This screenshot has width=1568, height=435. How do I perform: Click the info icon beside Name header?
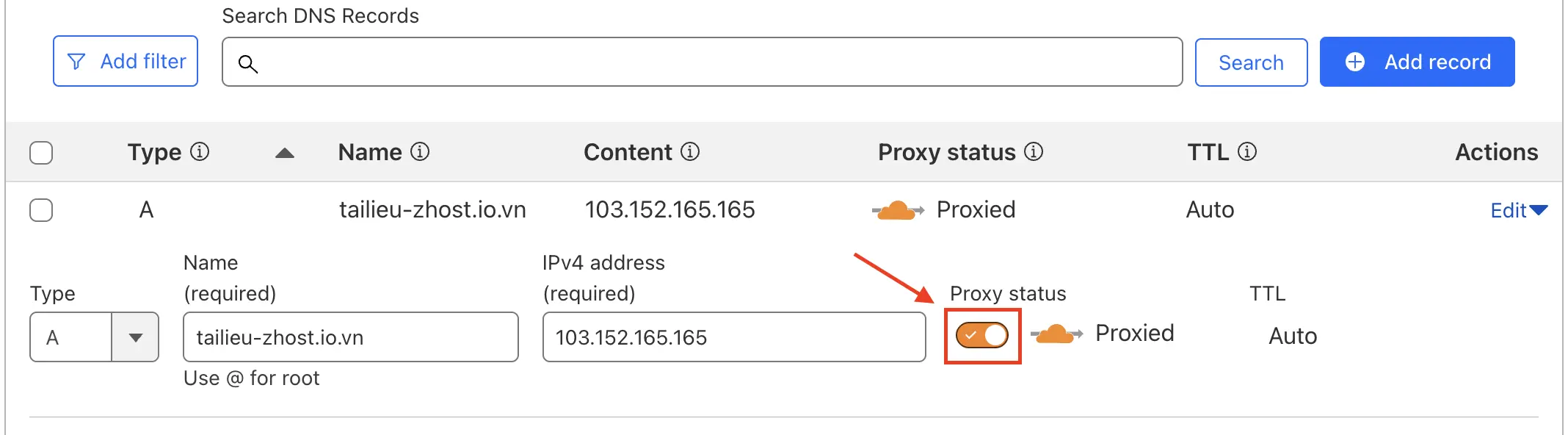click(420, 152)
